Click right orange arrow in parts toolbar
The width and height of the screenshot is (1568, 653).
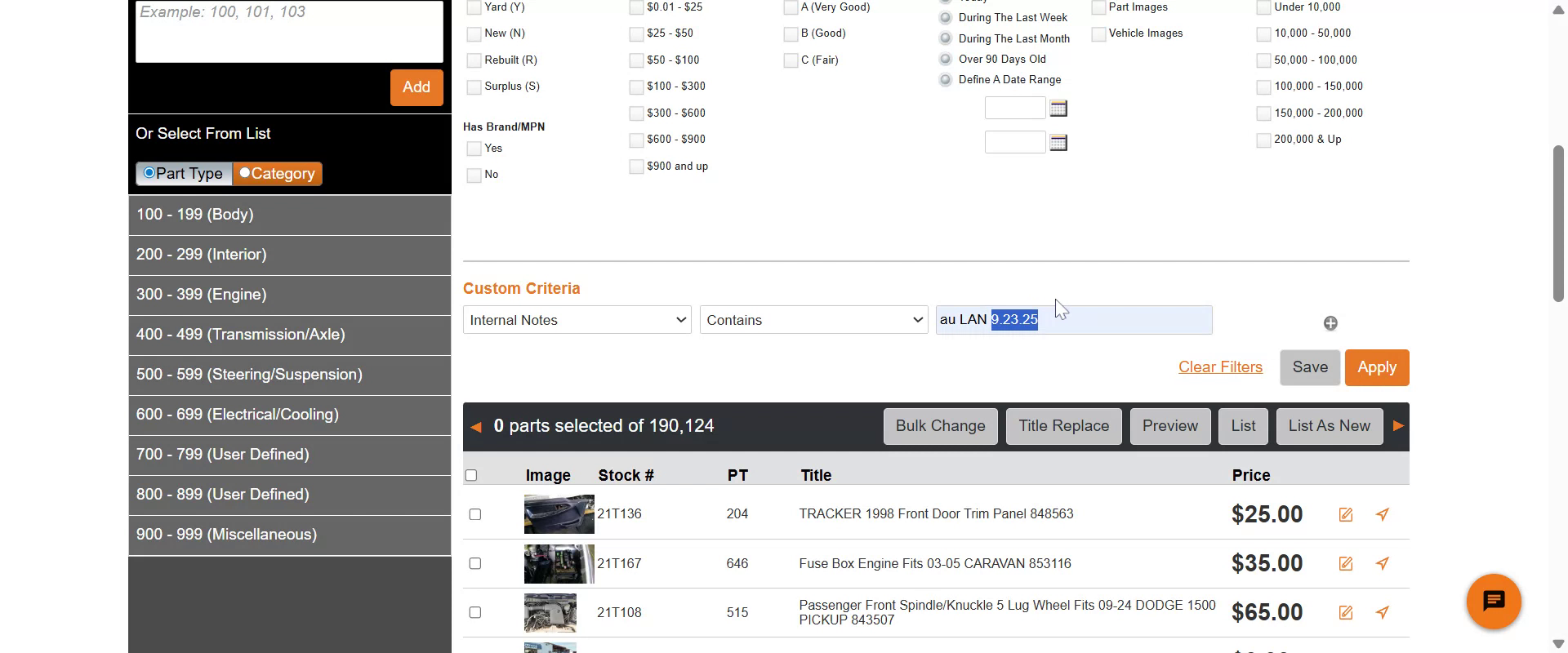(x=1398, y=426)
